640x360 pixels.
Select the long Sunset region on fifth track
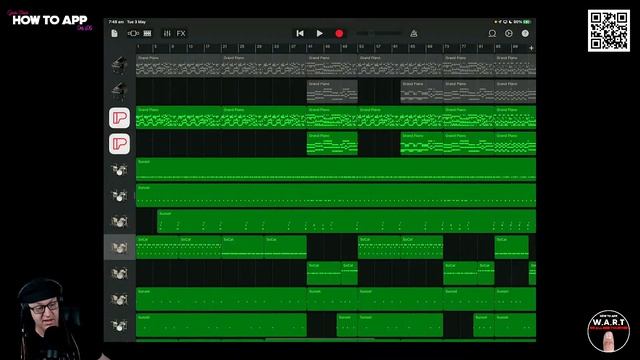336,169
